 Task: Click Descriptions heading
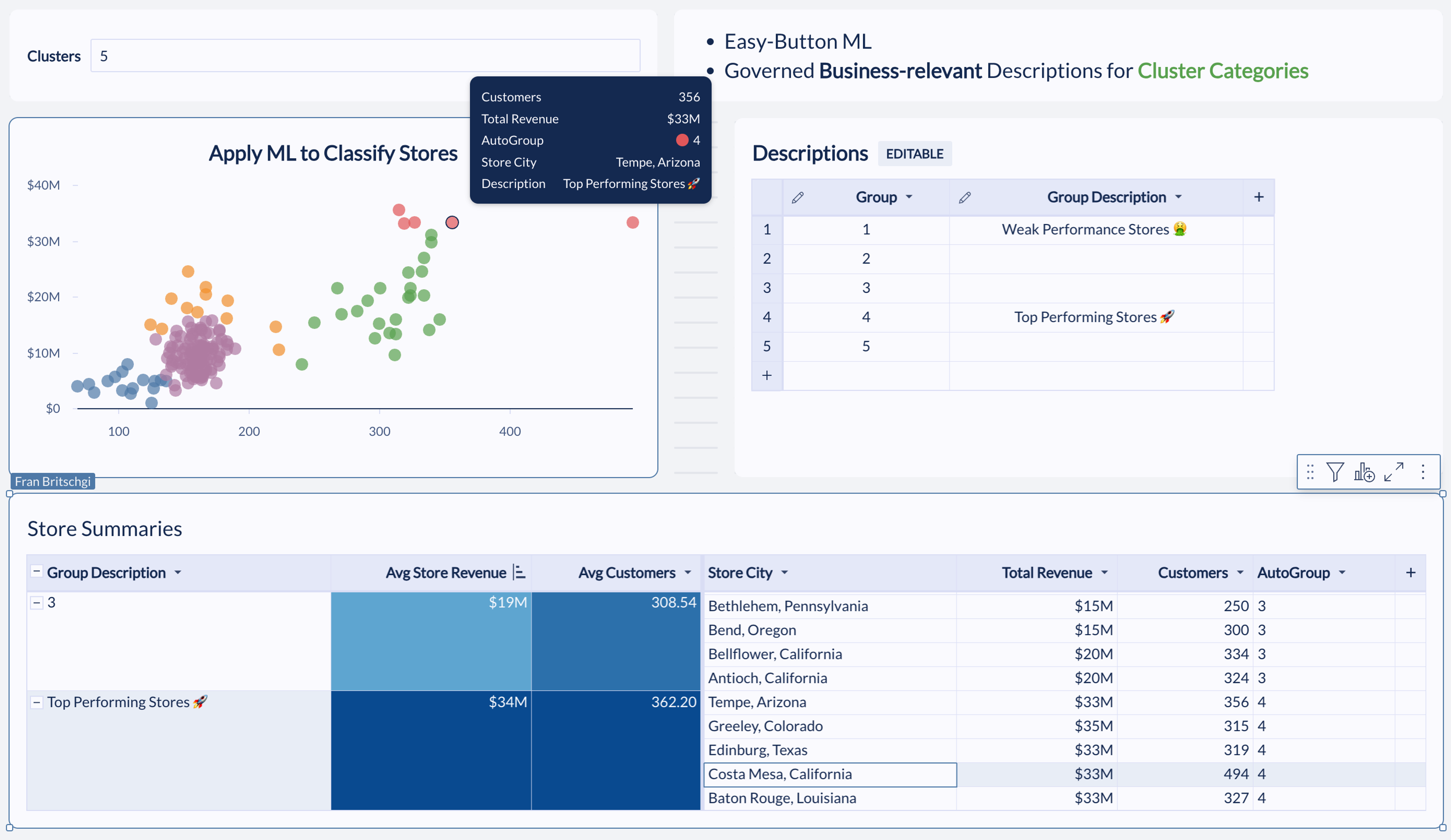(x=809, y=154)
